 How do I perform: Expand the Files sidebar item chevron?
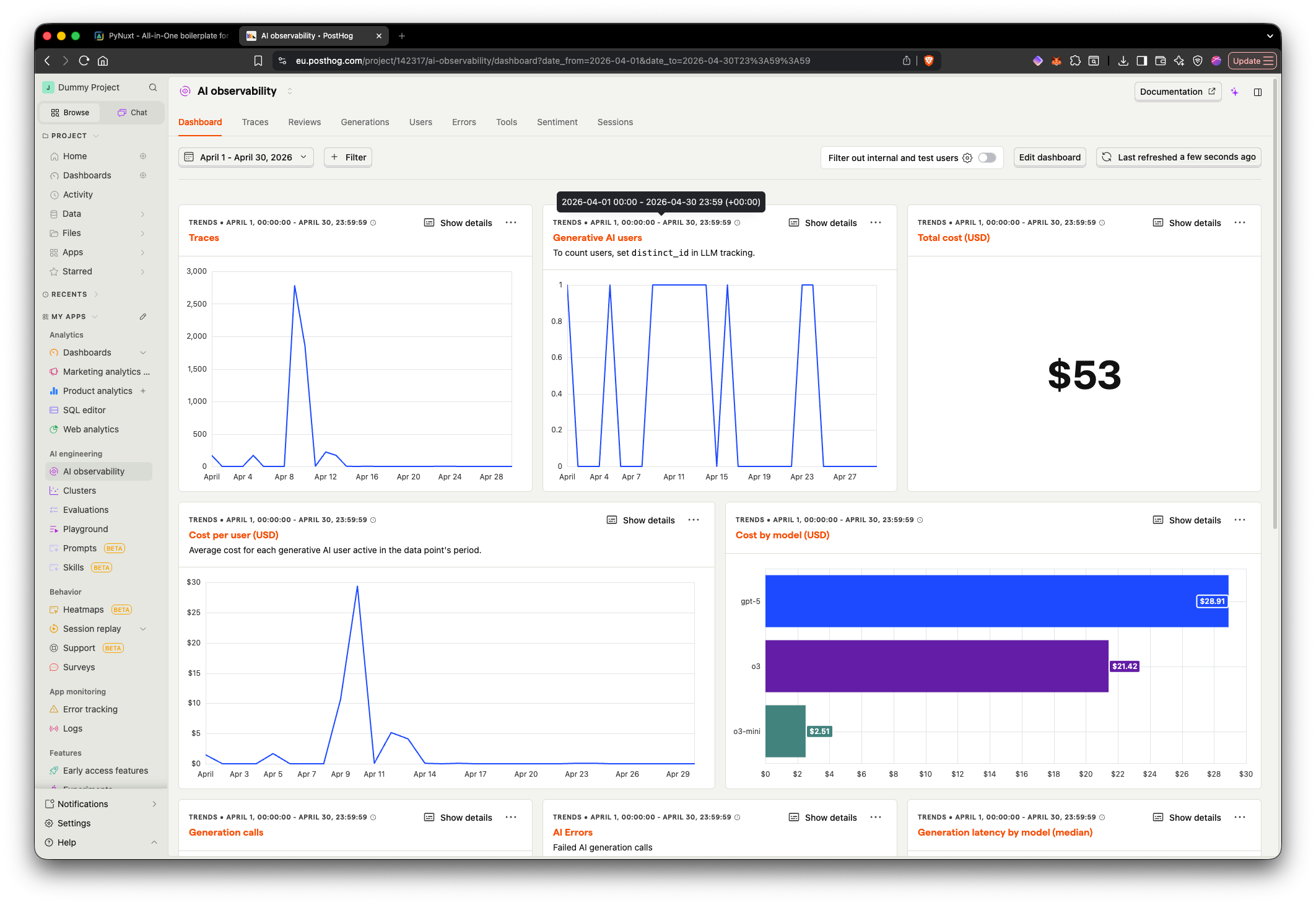pos(143,233)
